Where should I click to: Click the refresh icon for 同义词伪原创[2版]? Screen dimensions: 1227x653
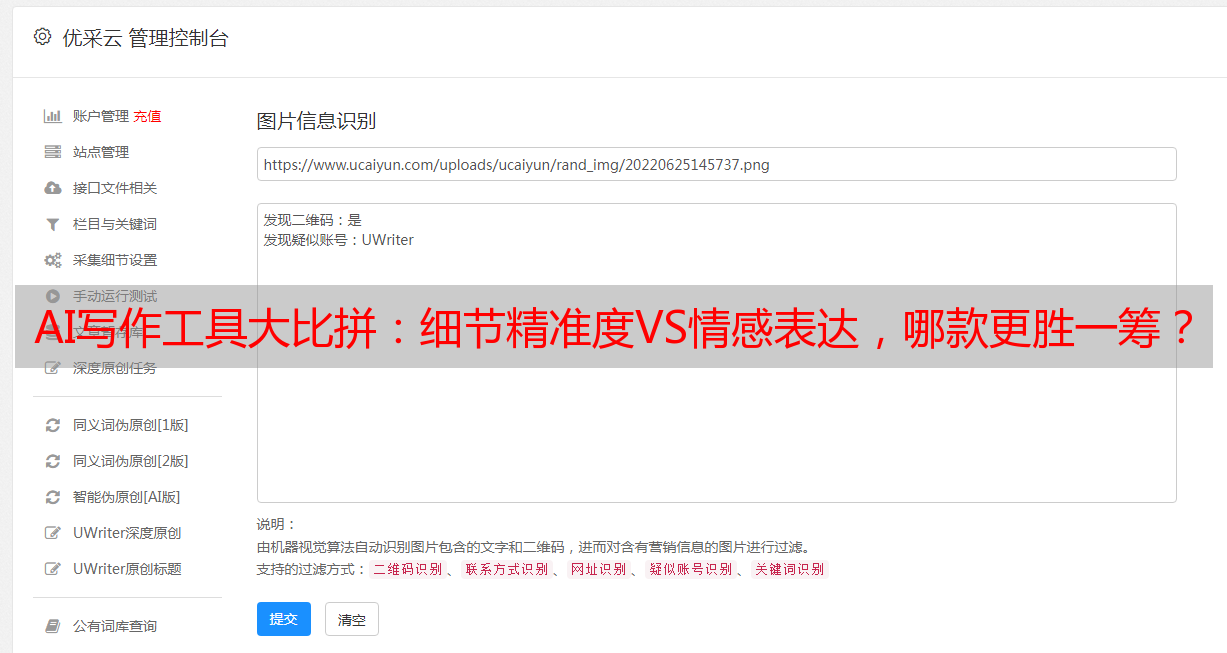(53, 461)
